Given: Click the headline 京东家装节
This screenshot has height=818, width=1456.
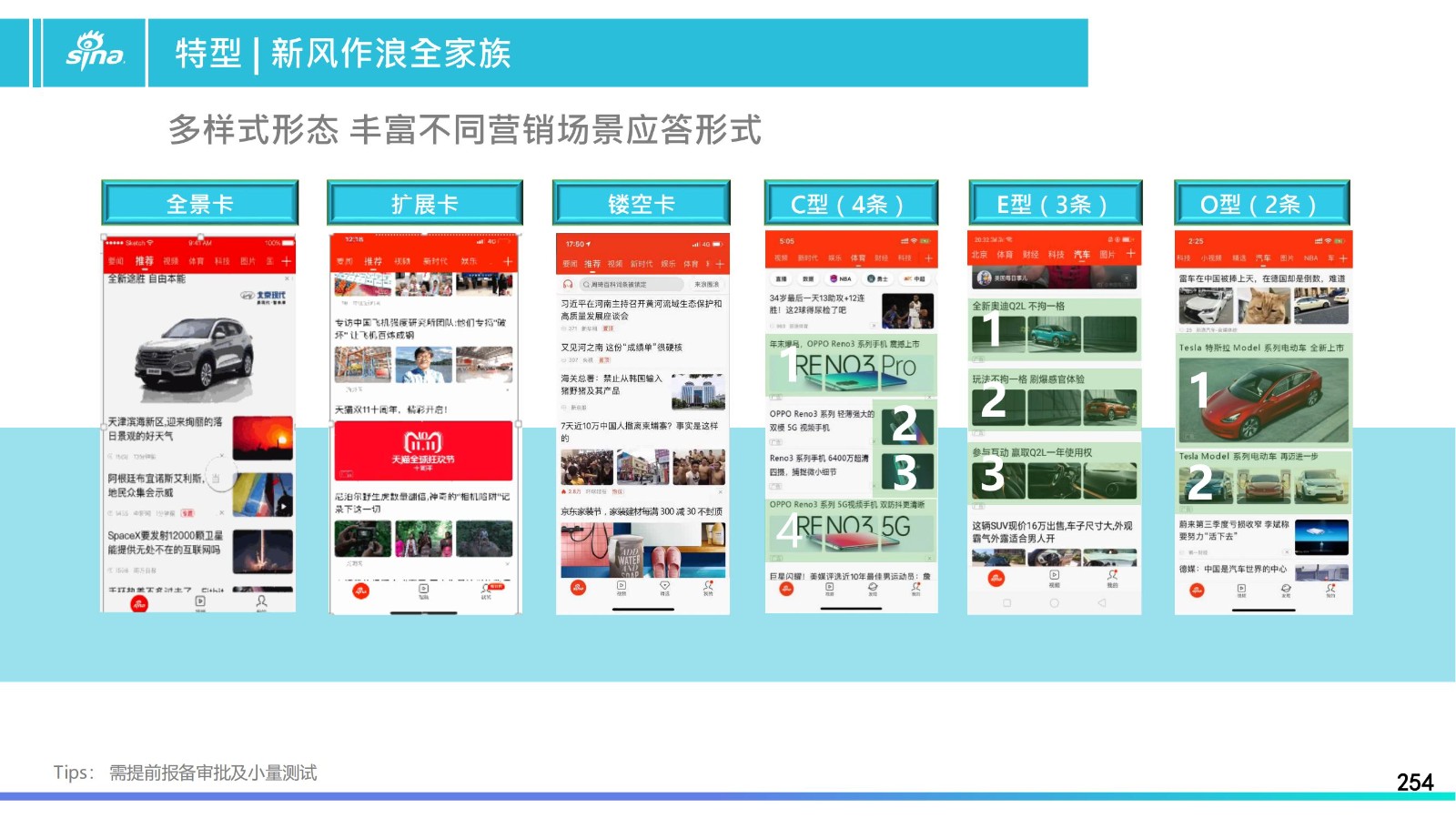Looking at the screenshot, I should point(642,511).
